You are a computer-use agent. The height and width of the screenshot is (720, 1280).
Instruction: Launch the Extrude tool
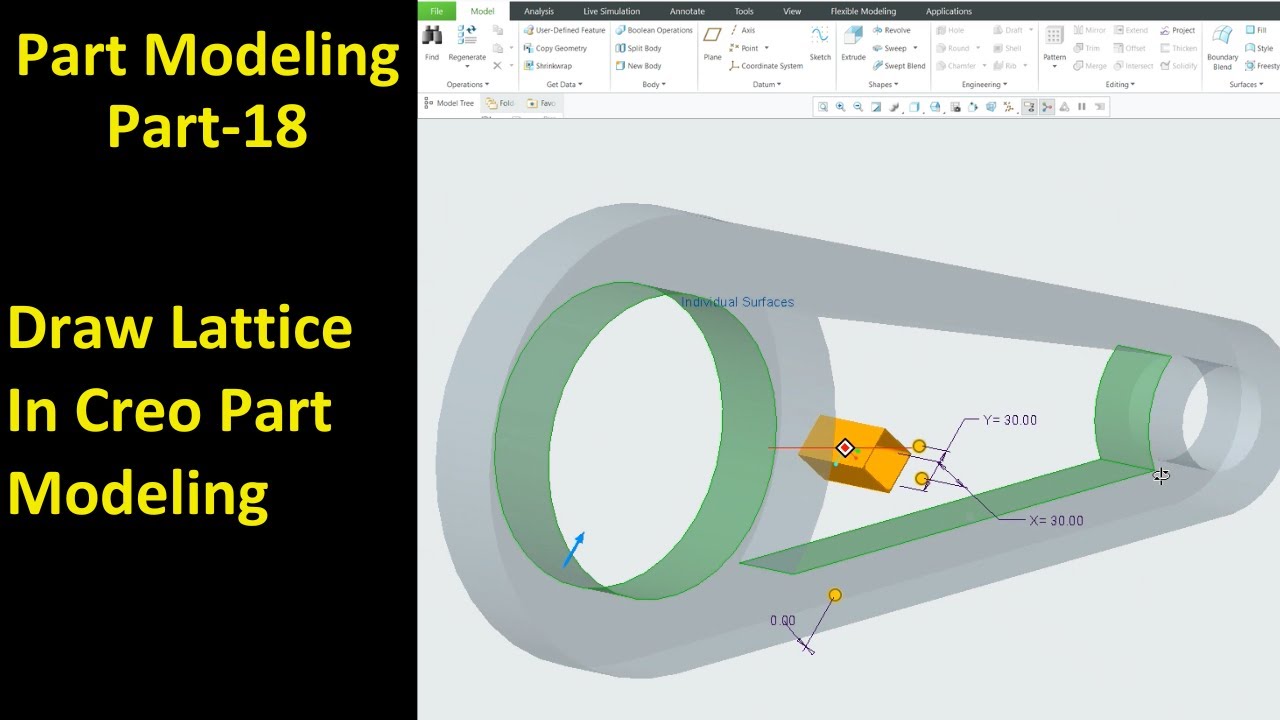click(x=853, y=42)
